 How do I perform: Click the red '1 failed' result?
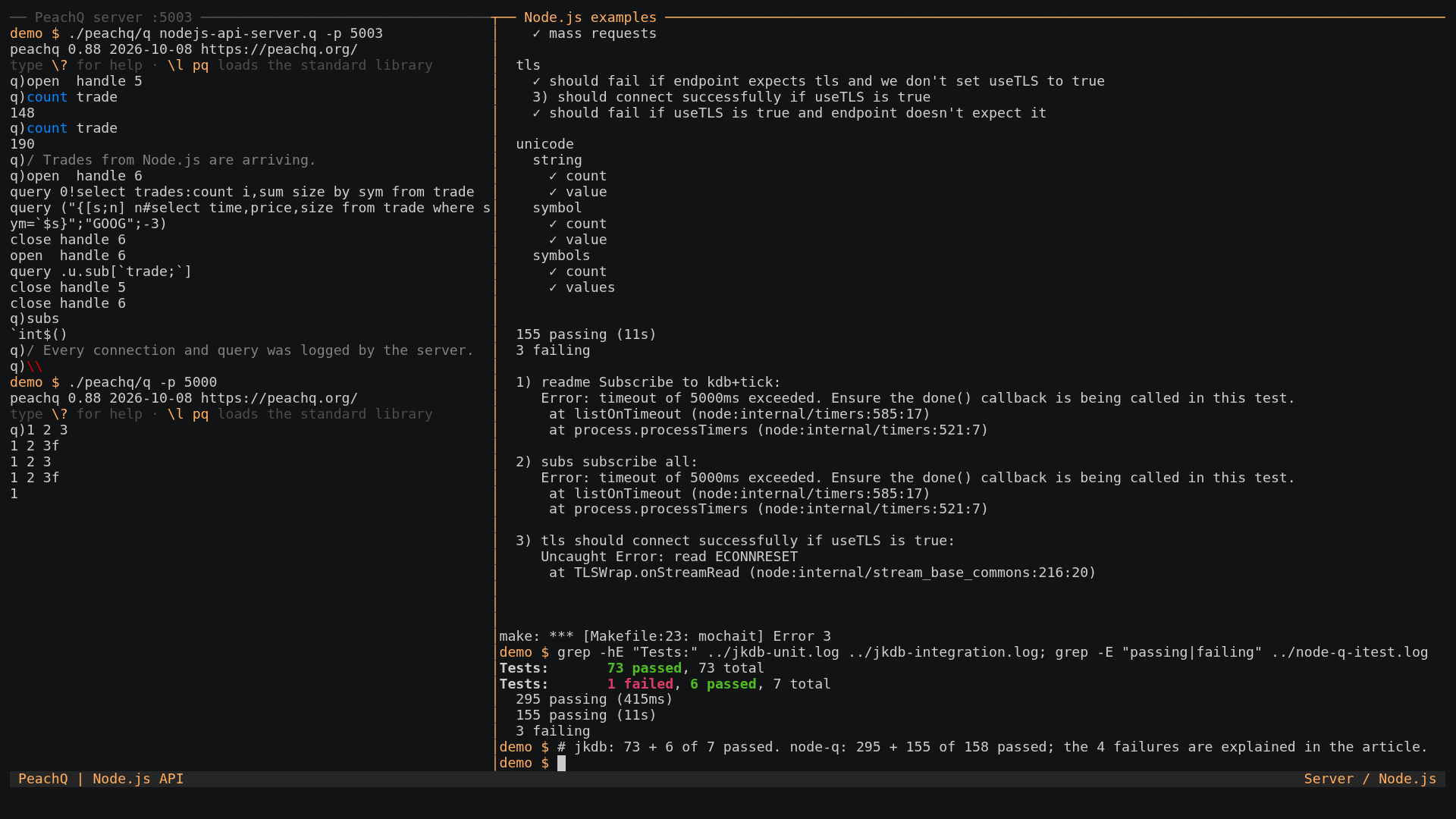pyautogui.click(x=640, y=684)
